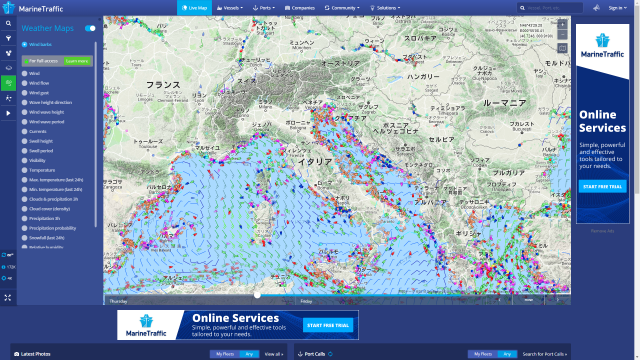
Task: Click the Remove Ads link
Action: tap(602, 231)
